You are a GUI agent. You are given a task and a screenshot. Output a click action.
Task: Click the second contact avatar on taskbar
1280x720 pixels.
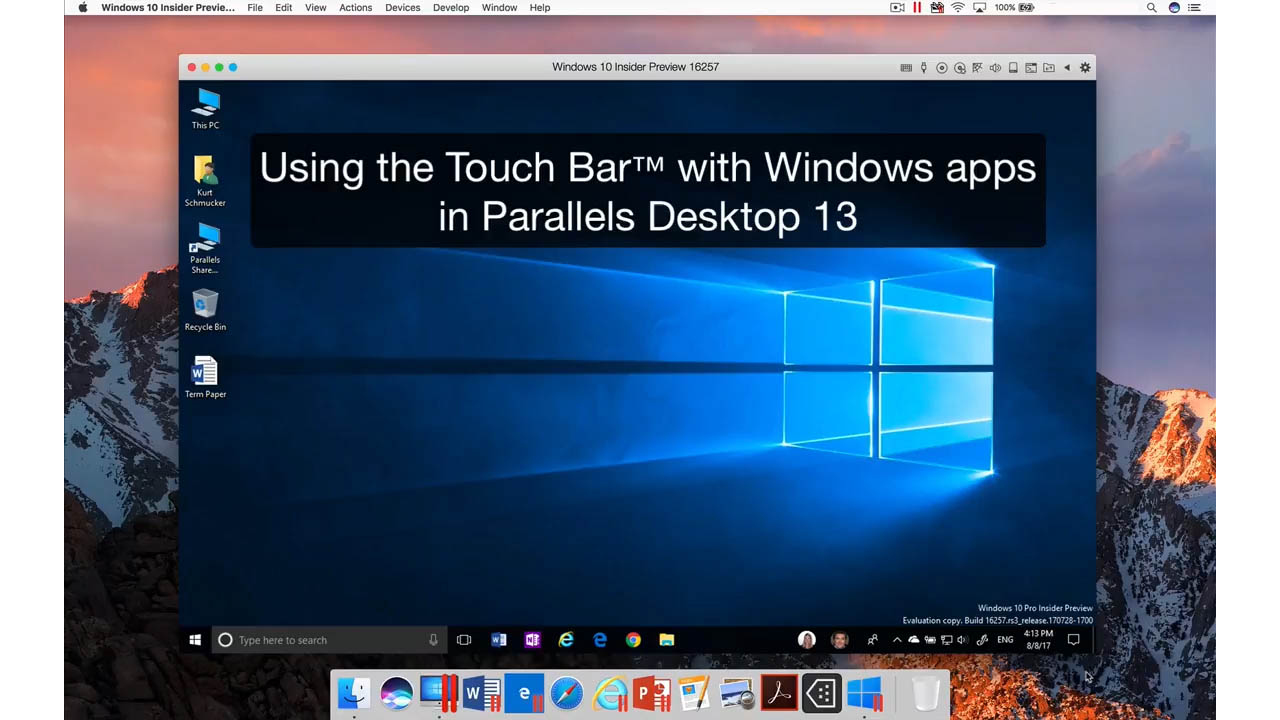[x=839, y=640]
